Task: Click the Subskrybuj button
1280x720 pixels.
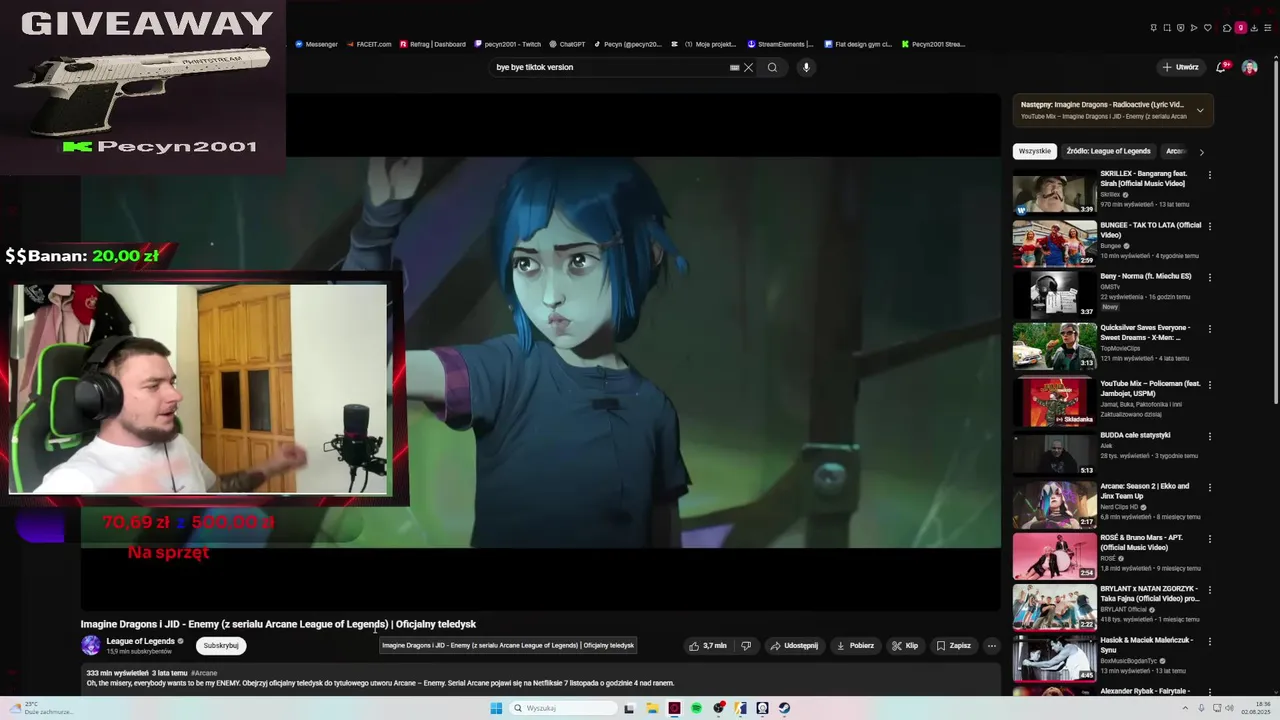Action: (x=221, y=646)
